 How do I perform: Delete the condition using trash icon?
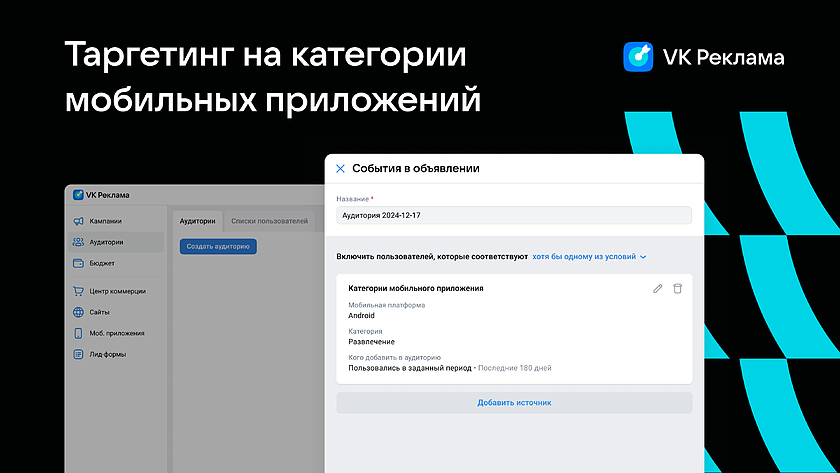click(677, 288)
